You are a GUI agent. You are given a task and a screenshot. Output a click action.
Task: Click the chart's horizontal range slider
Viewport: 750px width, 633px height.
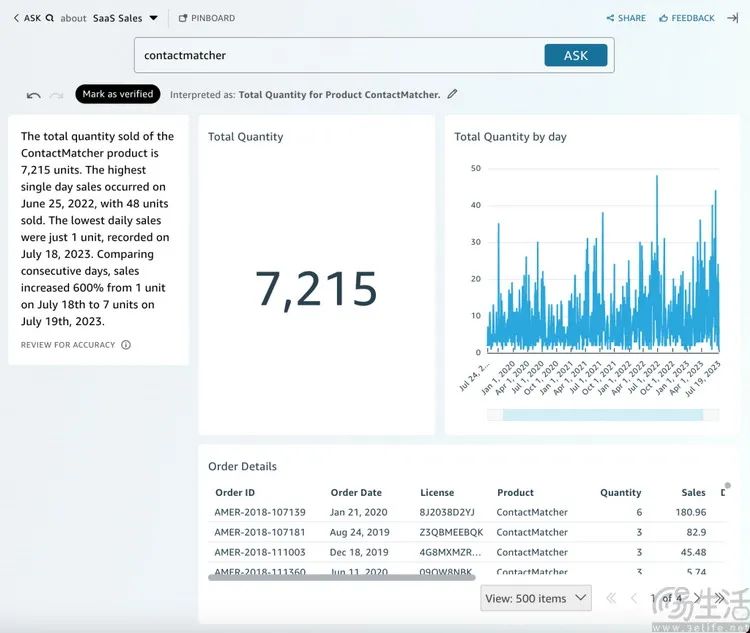pos(603,415)
